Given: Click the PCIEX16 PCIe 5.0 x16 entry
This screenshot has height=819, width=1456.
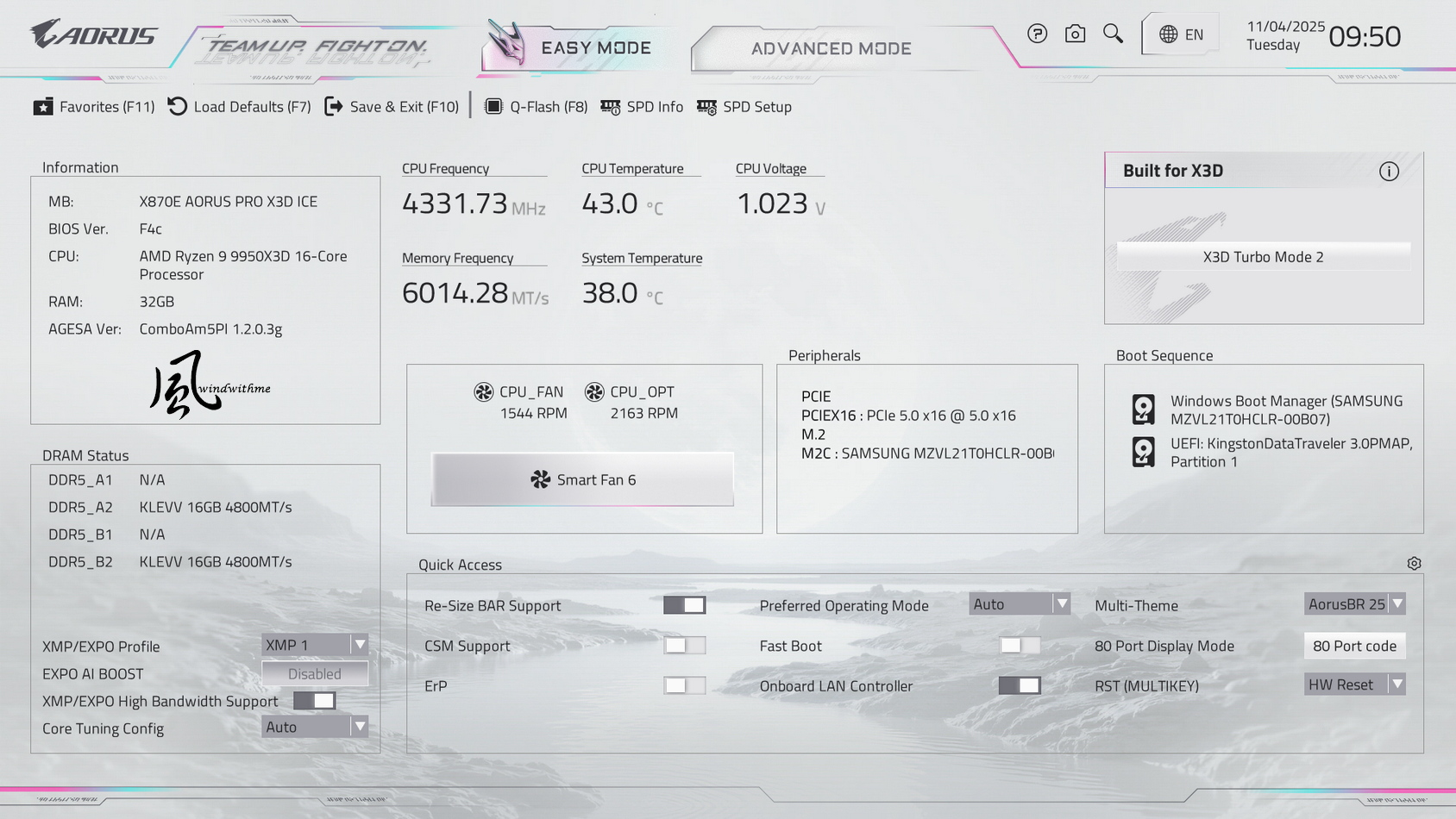Looking at the screenshot, I should [x=908, y=416].
